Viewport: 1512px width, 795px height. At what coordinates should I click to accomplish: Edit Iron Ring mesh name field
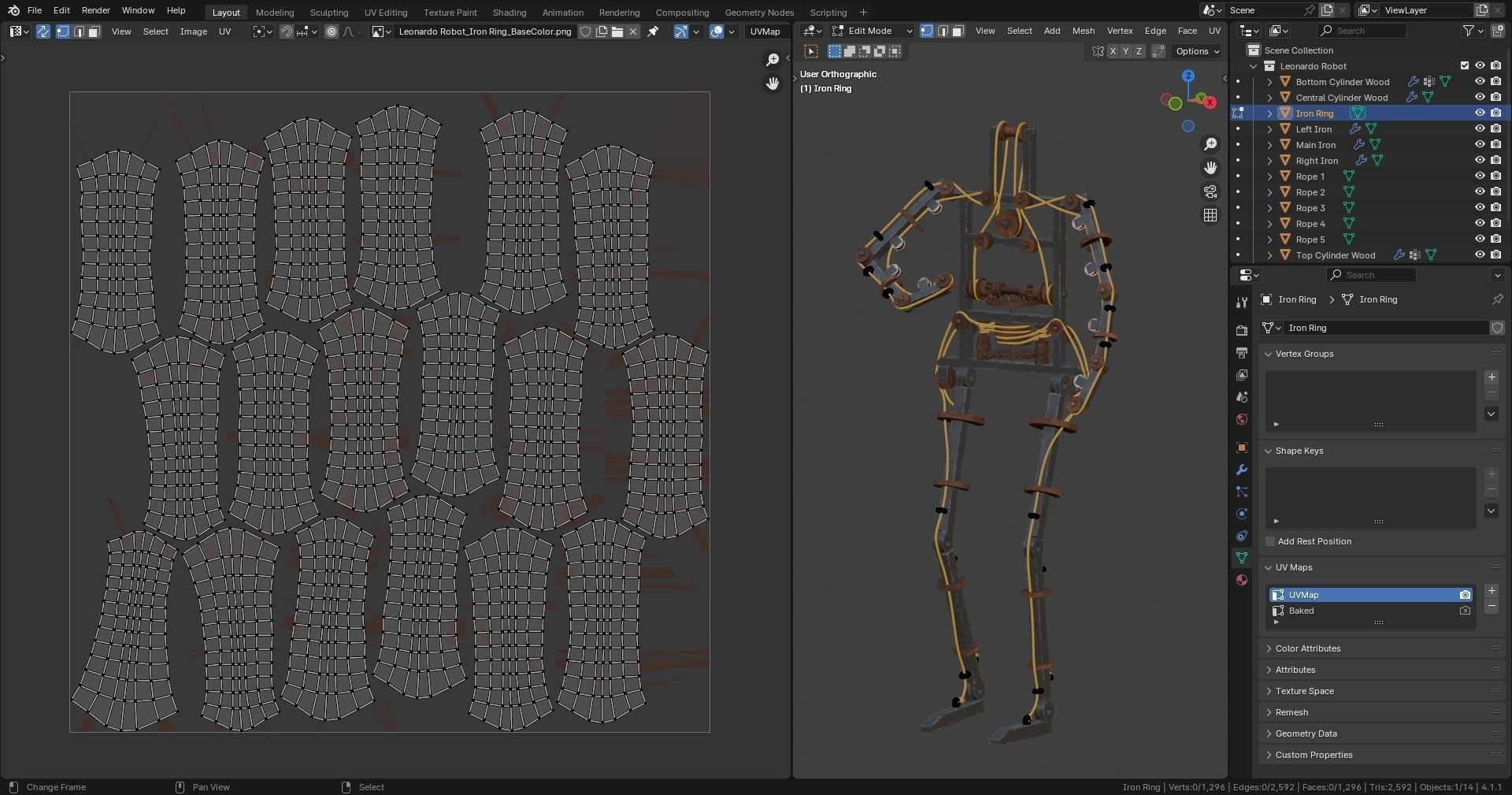click(x=1384, y=328)
